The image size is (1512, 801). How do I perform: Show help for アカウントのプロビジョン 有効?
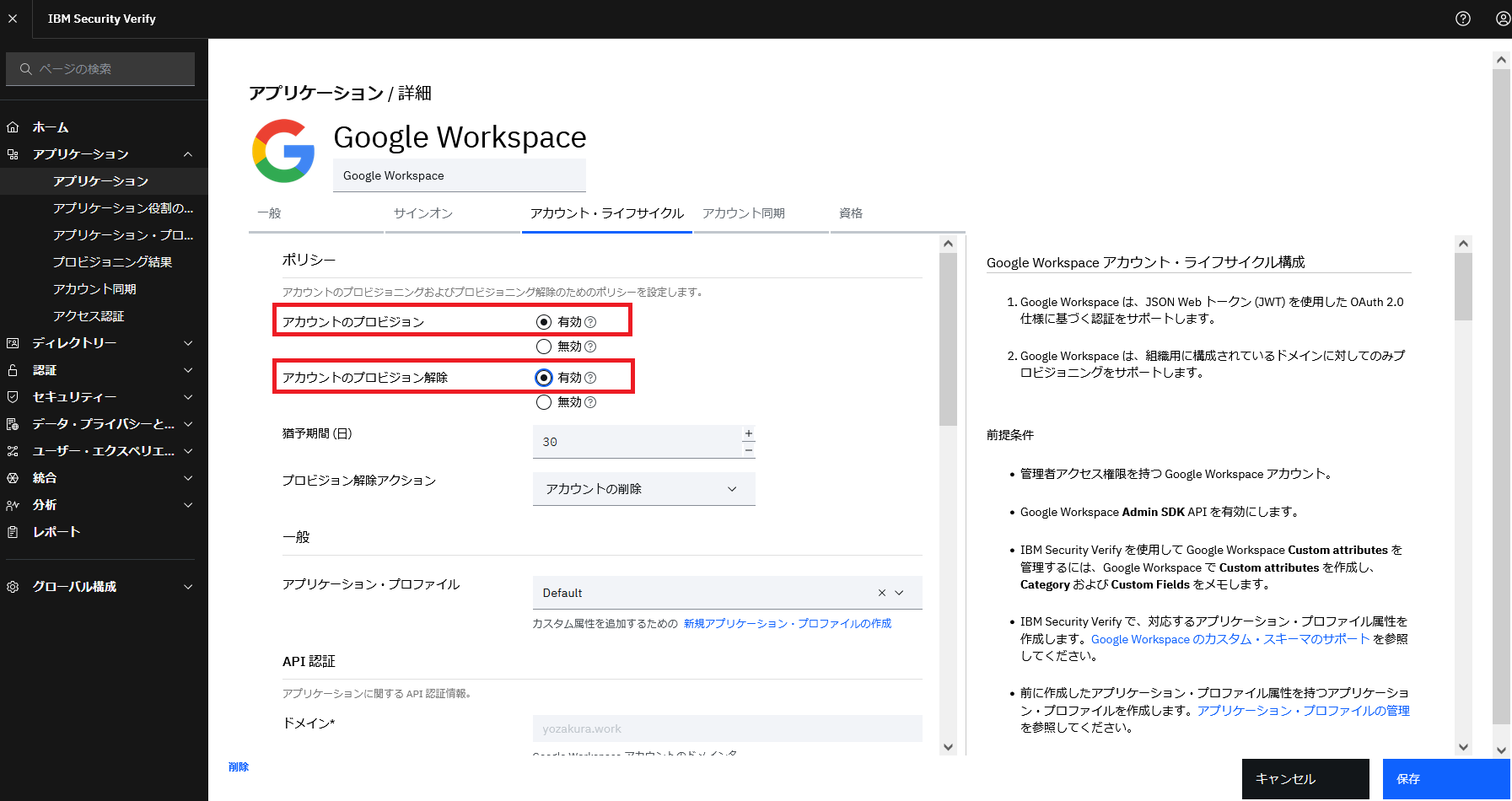590,322
